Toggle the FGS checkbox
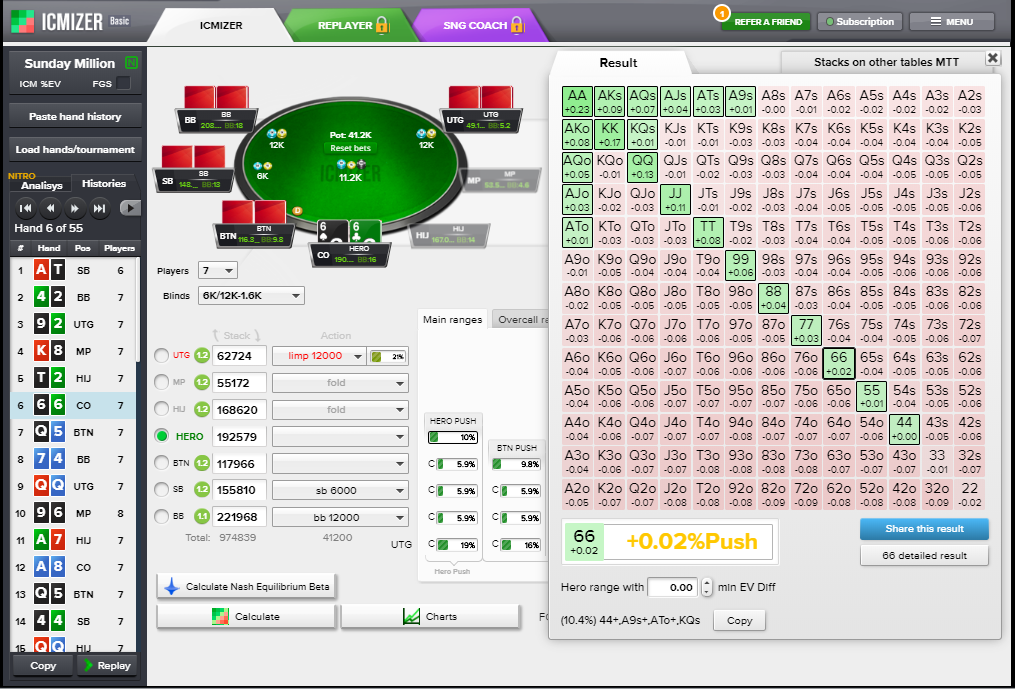 click(123, 84)
